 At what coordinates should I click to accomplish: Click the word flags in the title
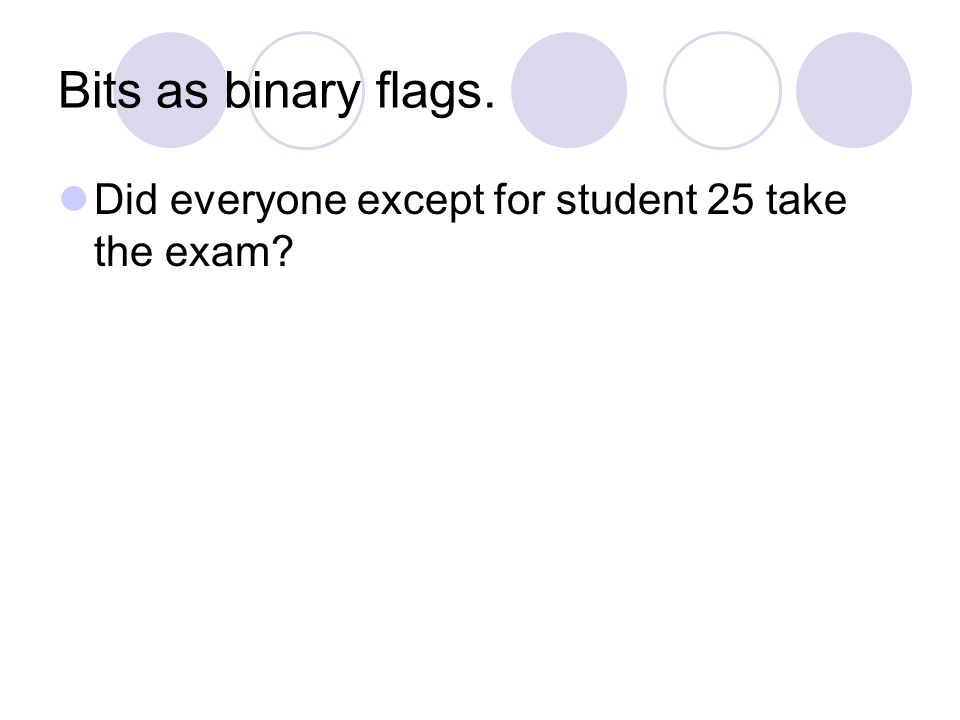pyautogui.click(x=429, y=93)
